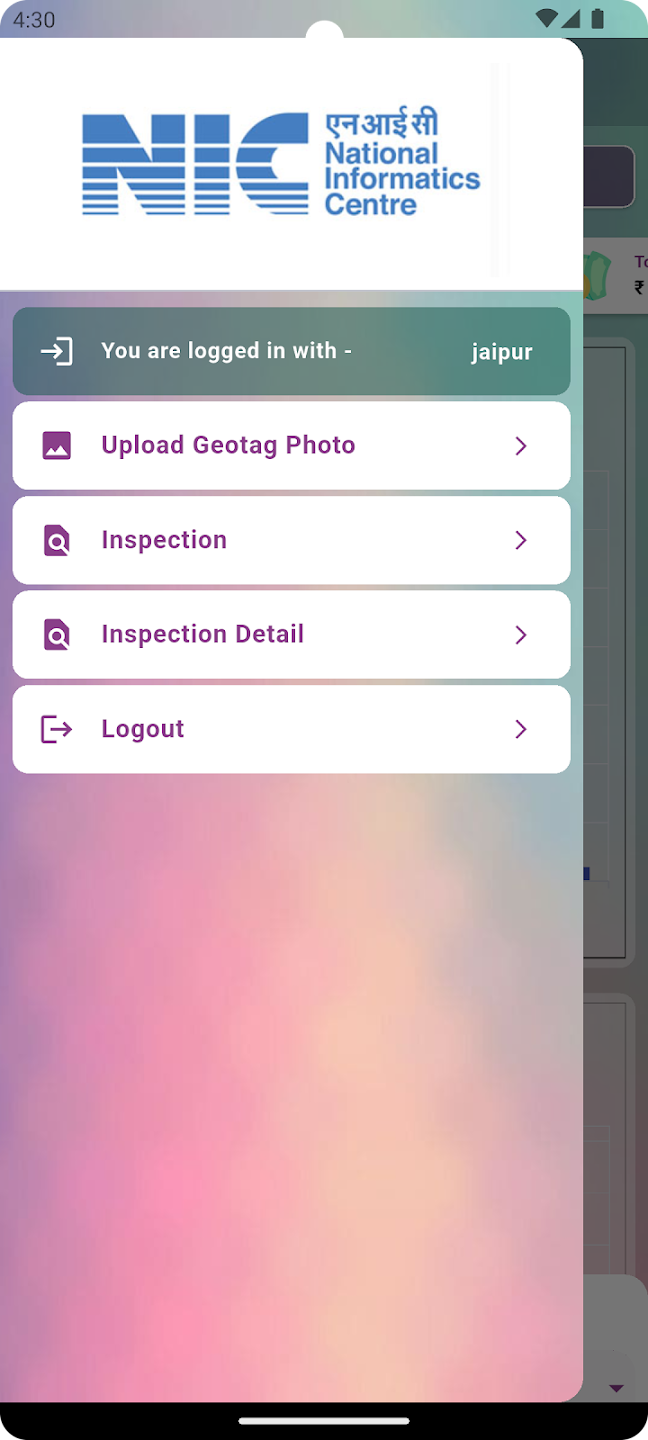Click the chevron on the Inspection row
Image resolution: width=648 pixels, height=1440 pixels.
click(x=521, y=541)
